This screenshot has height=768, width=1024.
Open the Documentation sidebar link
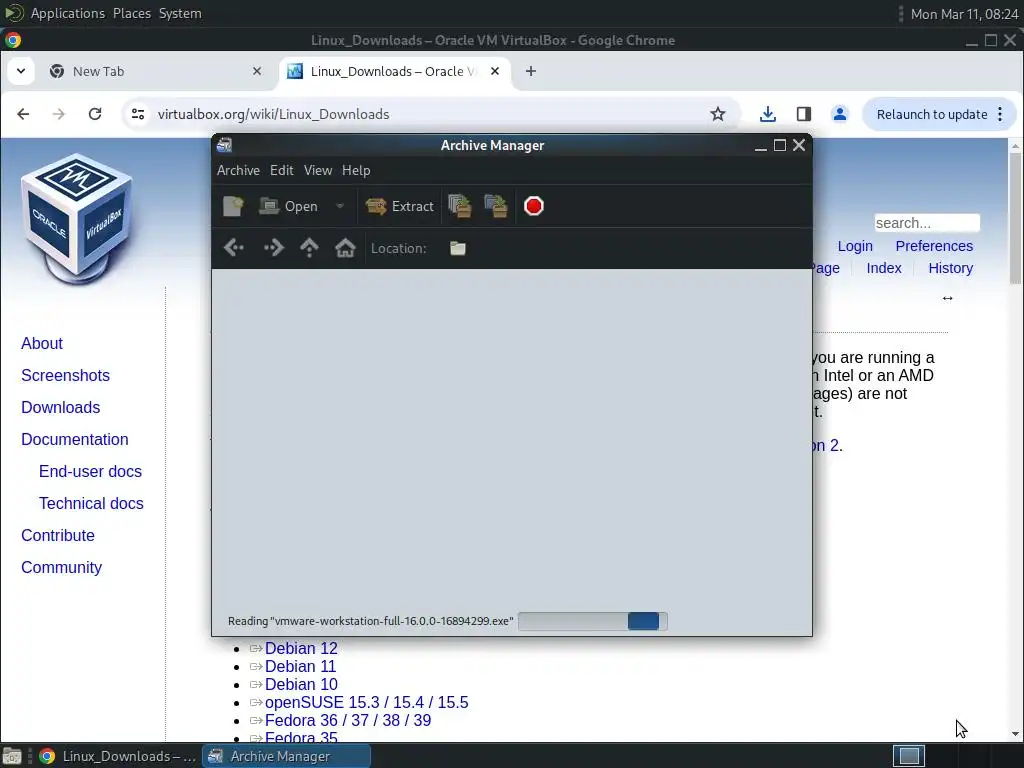pyautogui.click(x=74, y=440)
